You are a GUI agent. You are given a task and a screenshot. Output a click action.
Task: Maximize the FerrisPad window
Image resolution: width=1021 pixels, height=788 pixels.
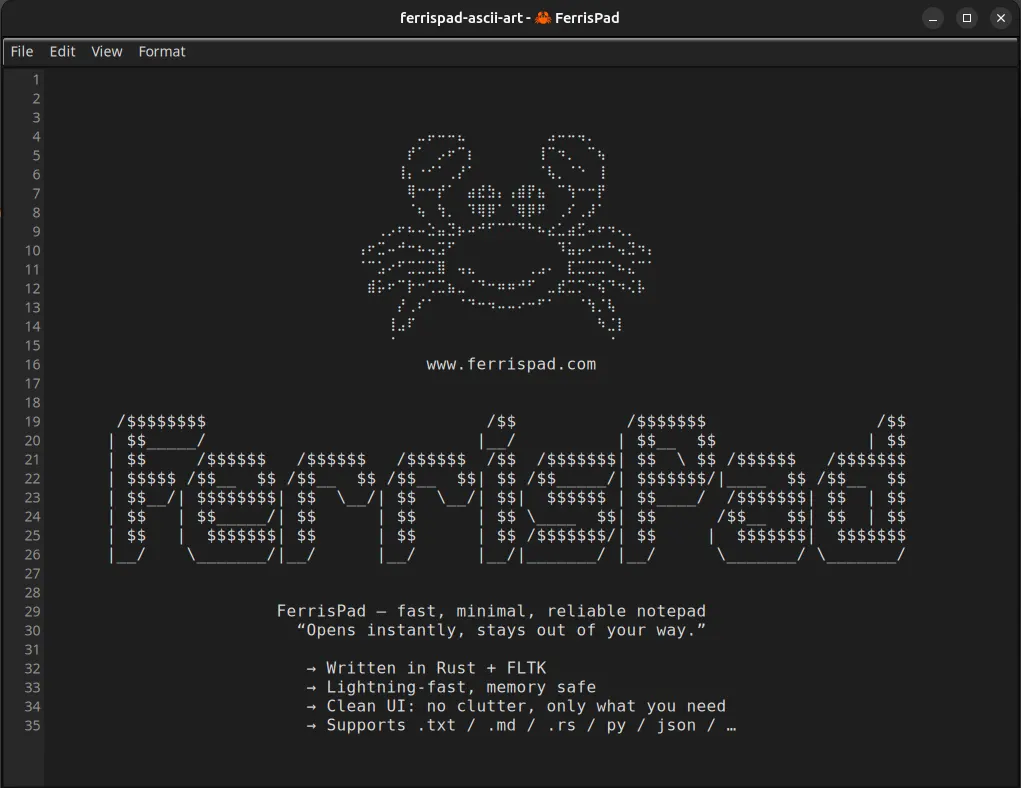point(967,18)
